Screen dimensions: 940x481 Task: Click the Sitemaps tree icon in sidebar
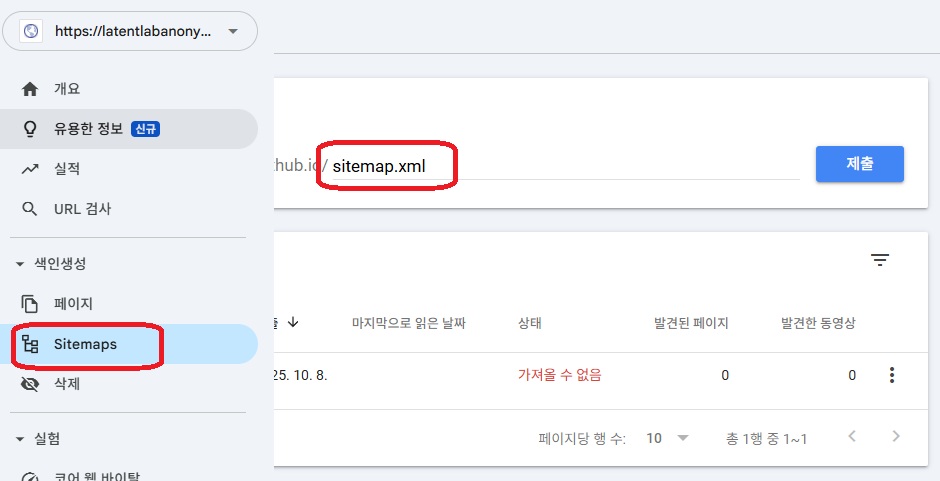coord(30,344)
